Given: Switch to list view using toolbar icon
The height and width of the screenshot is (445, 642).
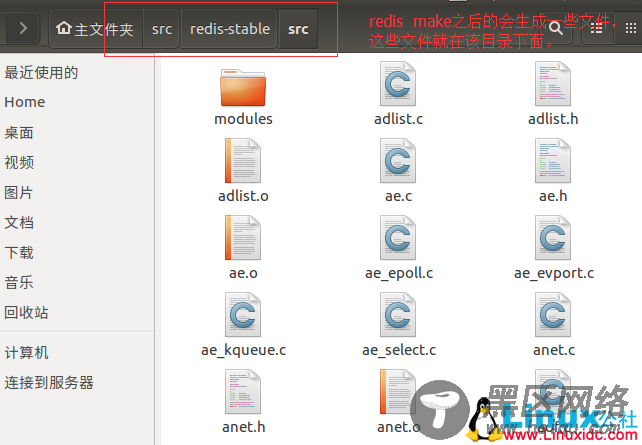Looking at the screenshot, I should click(x=596, y=28).
